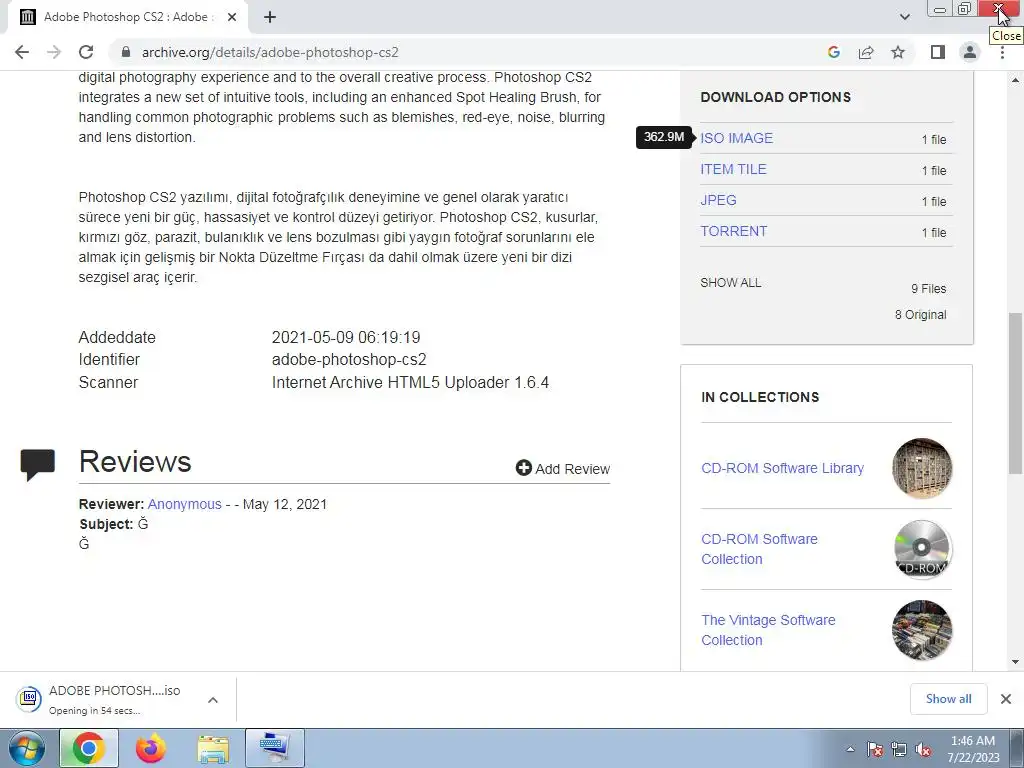Click the computer keyboard taskbar app

tap(274, 748)
